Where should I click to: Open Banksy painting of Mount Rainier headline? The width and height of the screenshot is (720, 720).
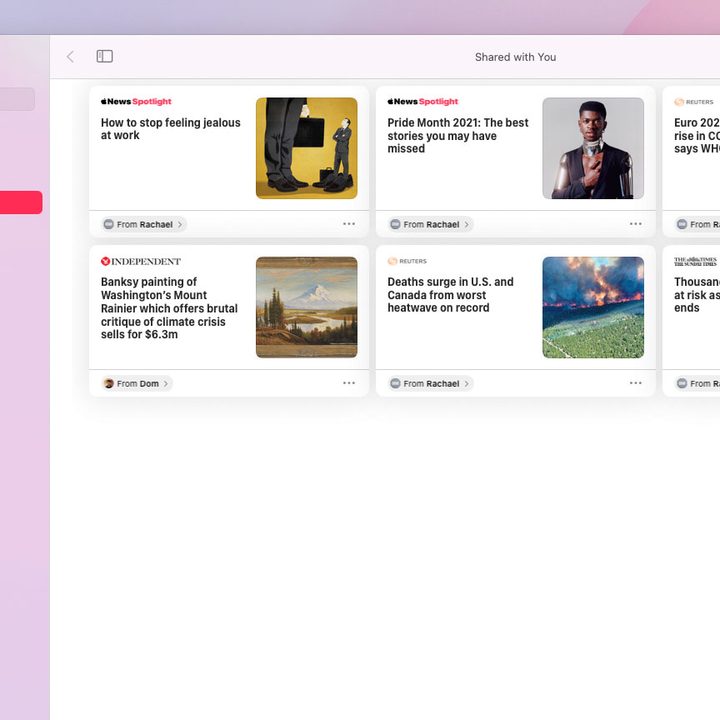169,308
